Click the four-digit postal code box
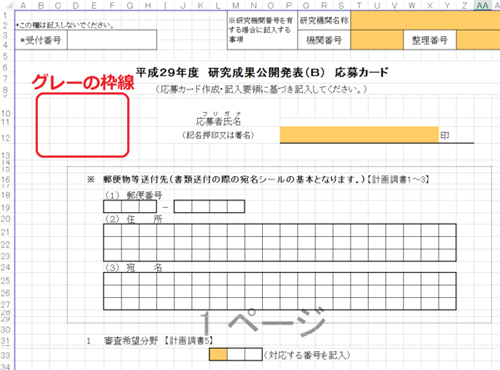This screenshot has width=500, height=370. pyautogui.click(x=209, y=207)
